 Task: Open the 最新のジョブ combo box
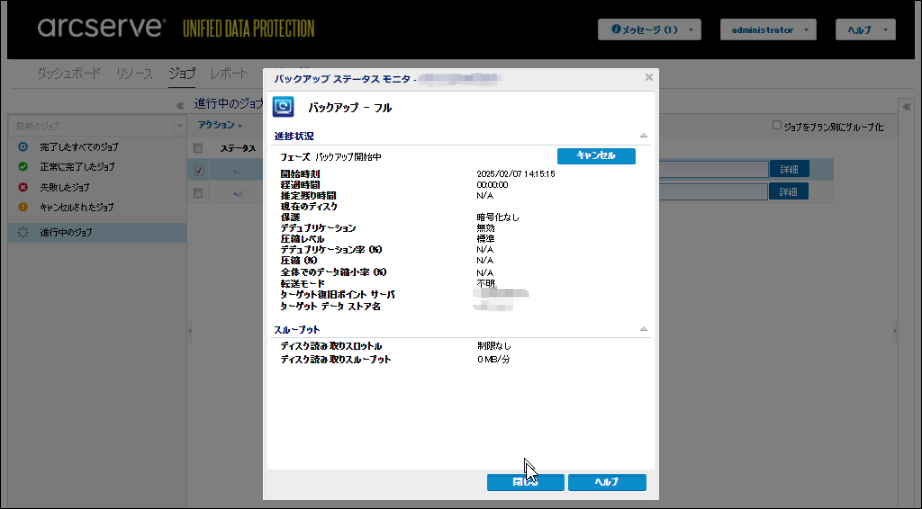98,126
